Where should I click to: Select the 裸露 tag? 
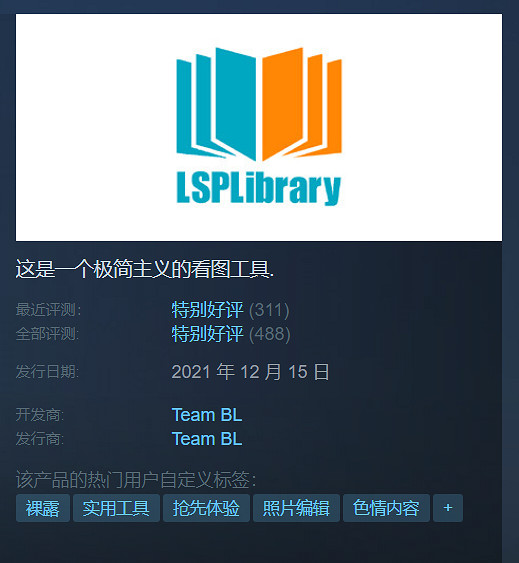43,508
